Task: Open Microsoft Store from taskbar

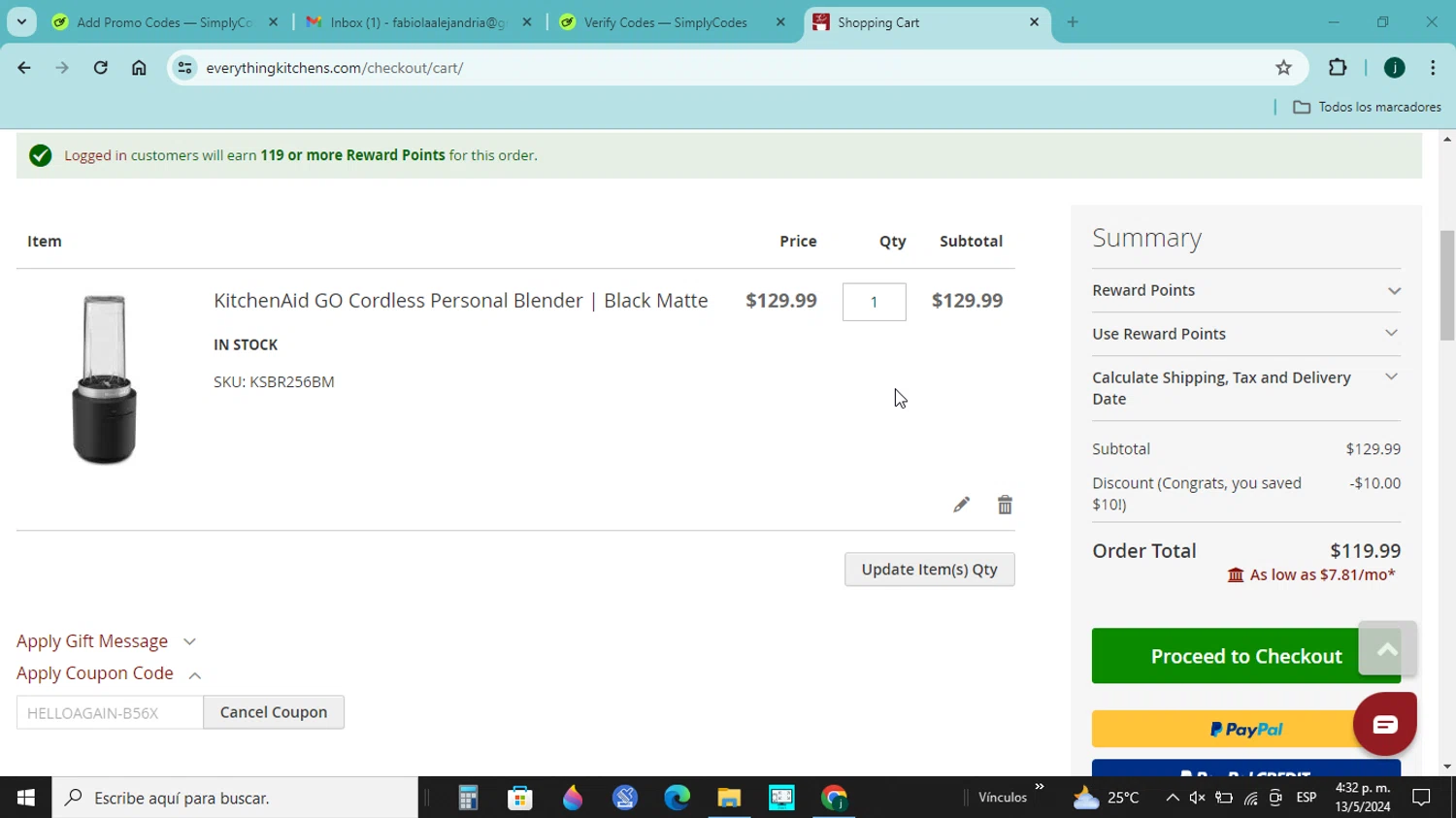Action: (x=520, y=798)
